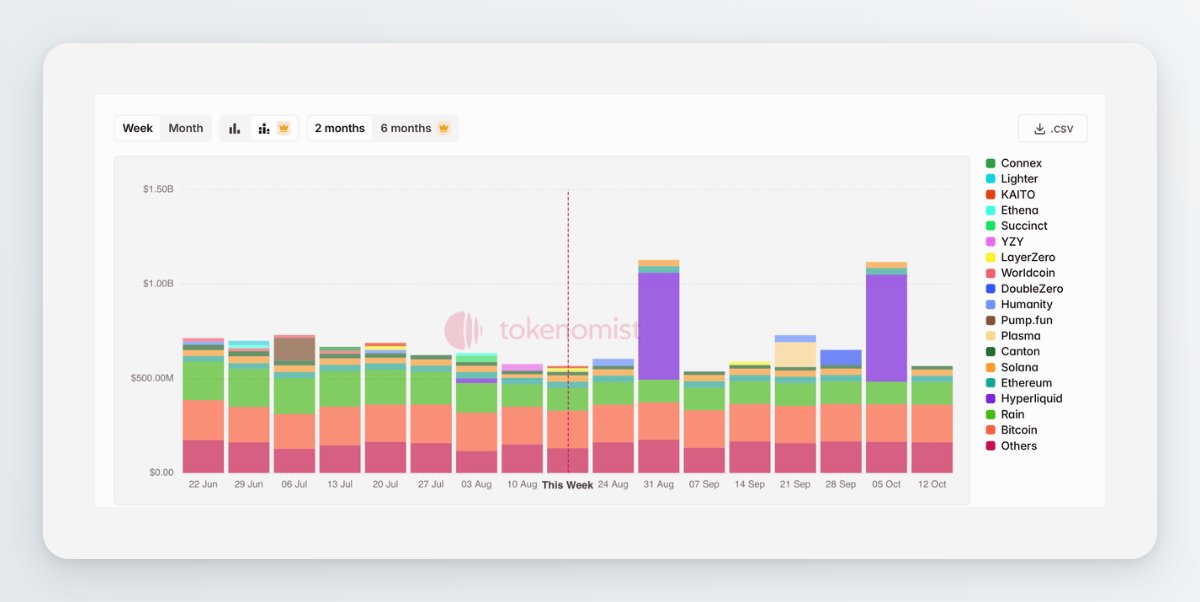Click the Ethereum legend entry
Screen dimensions: 1200x602
(1019, 383)
